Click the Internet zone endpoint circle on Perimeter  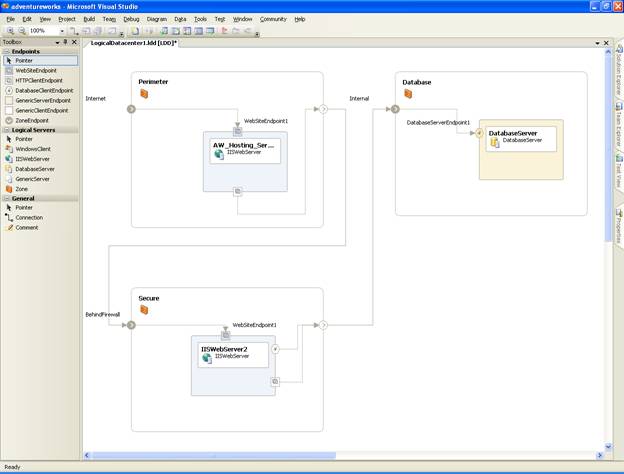tap(131, 109)
